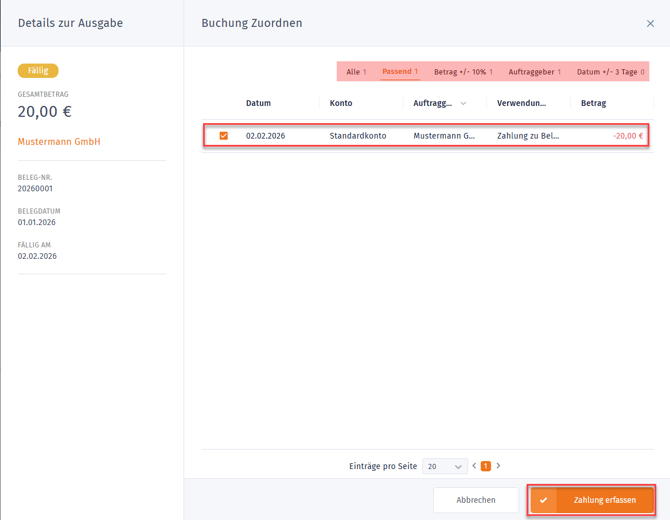Open the Einträge pro Seite dropdown
The width and height of the screenshot is (670, 520).
click(445, 466)
